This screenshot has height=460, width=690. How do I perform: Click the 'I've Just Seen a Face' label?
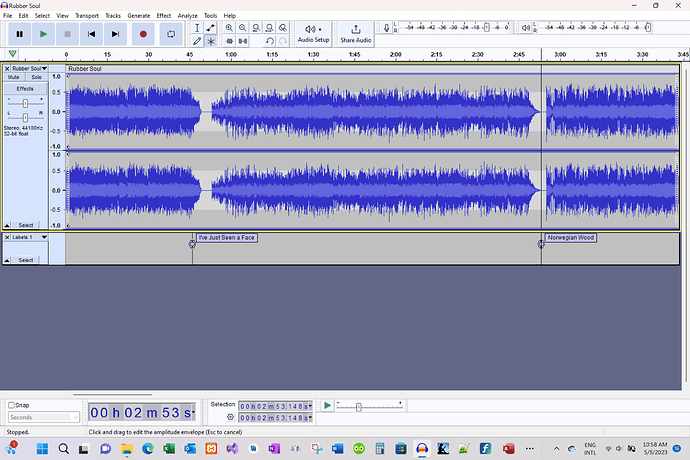click(227, 238)
